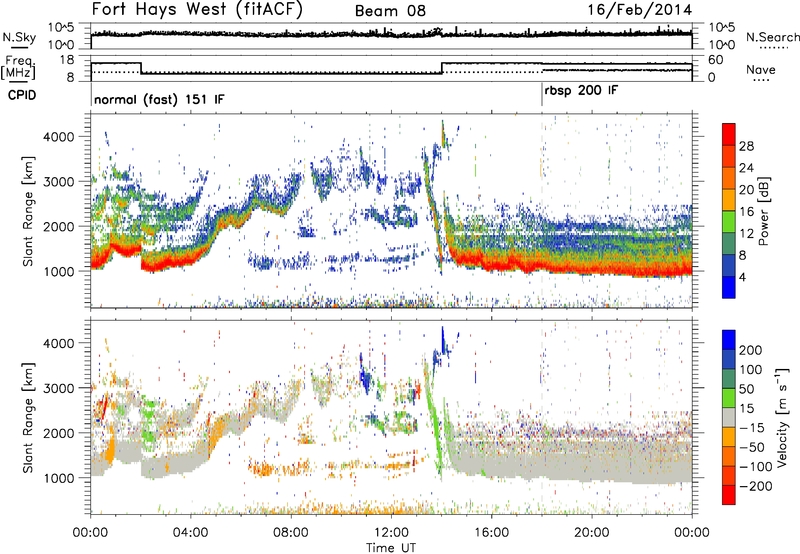Viewport: 800px width, 554px height.
Task: Click the 'Nave' legend label
Action: pos(760,69)
